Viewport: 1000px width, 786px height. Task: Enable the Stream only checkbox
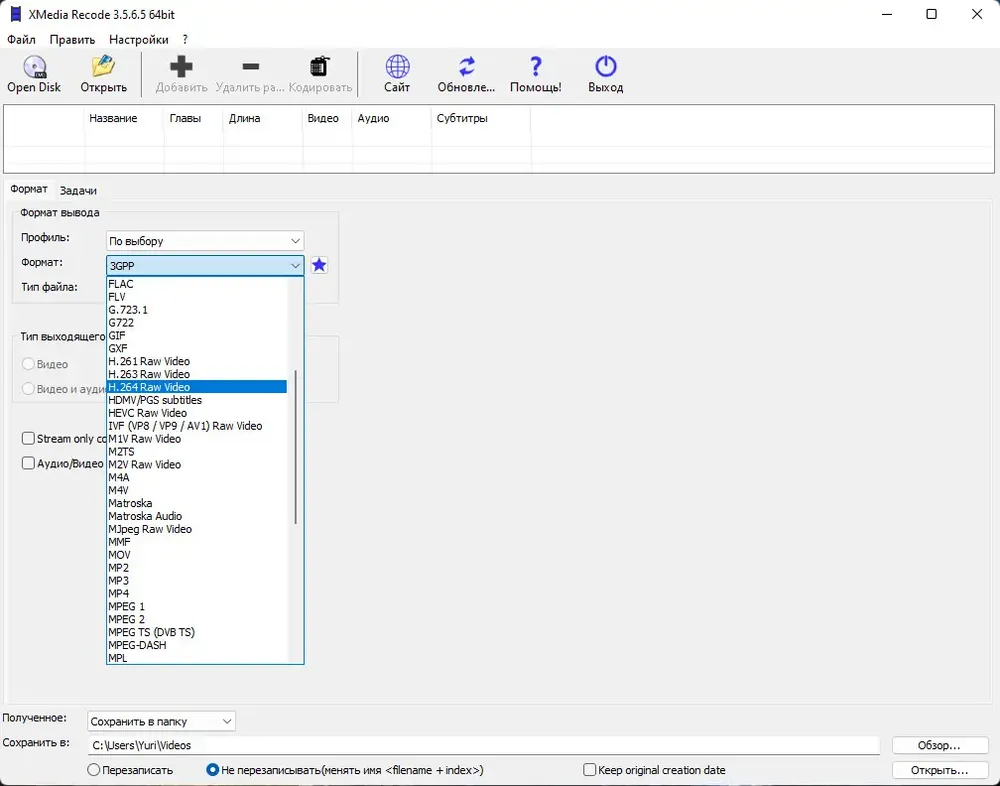(x=28, y=438)
